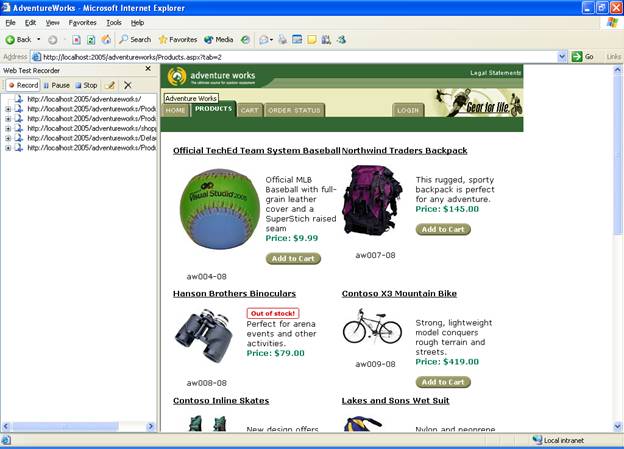Open the Tools menu

click(114, 23)
